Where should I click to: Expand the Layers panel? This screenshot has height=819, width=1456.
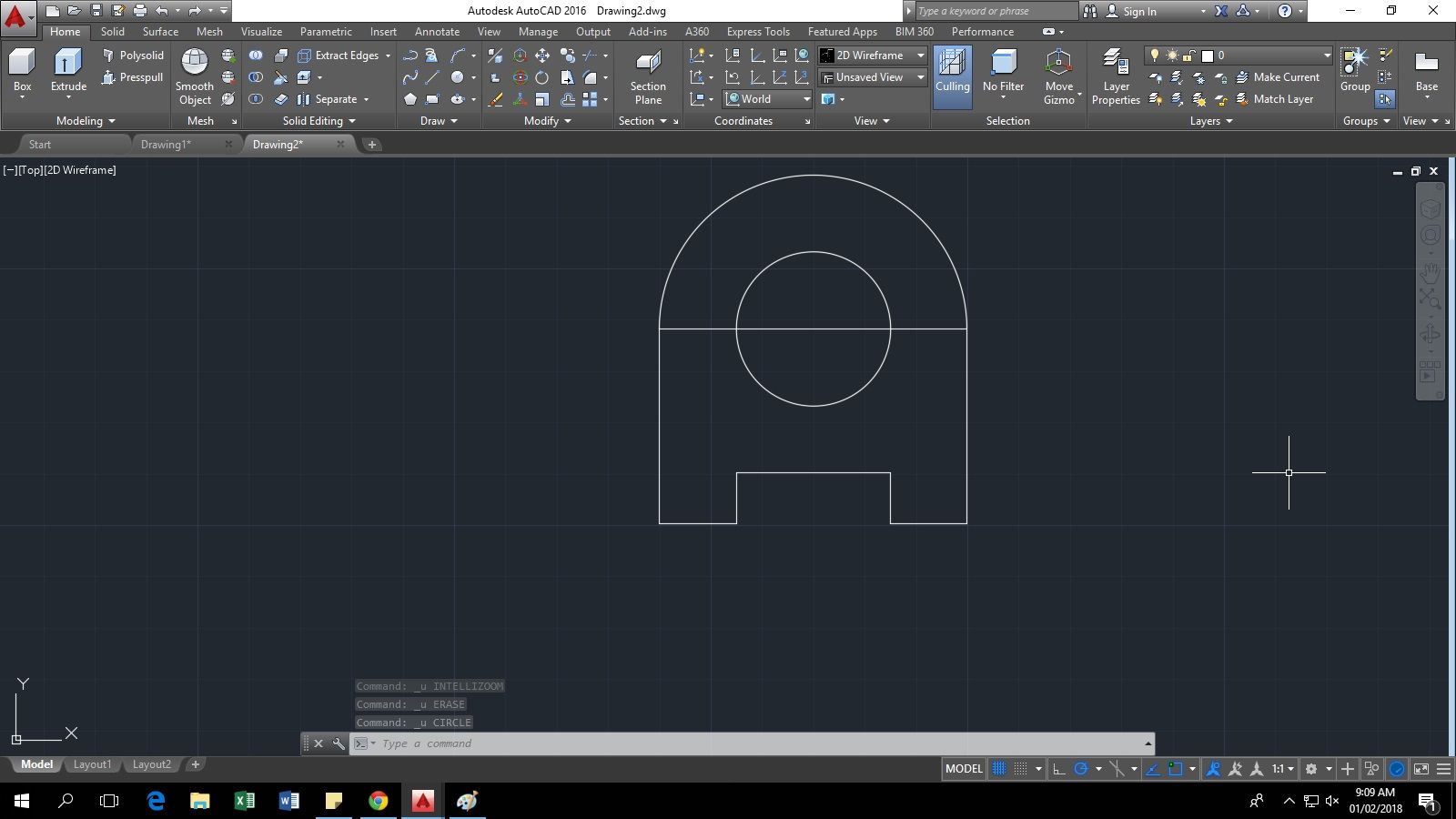tap(1211, 121)
